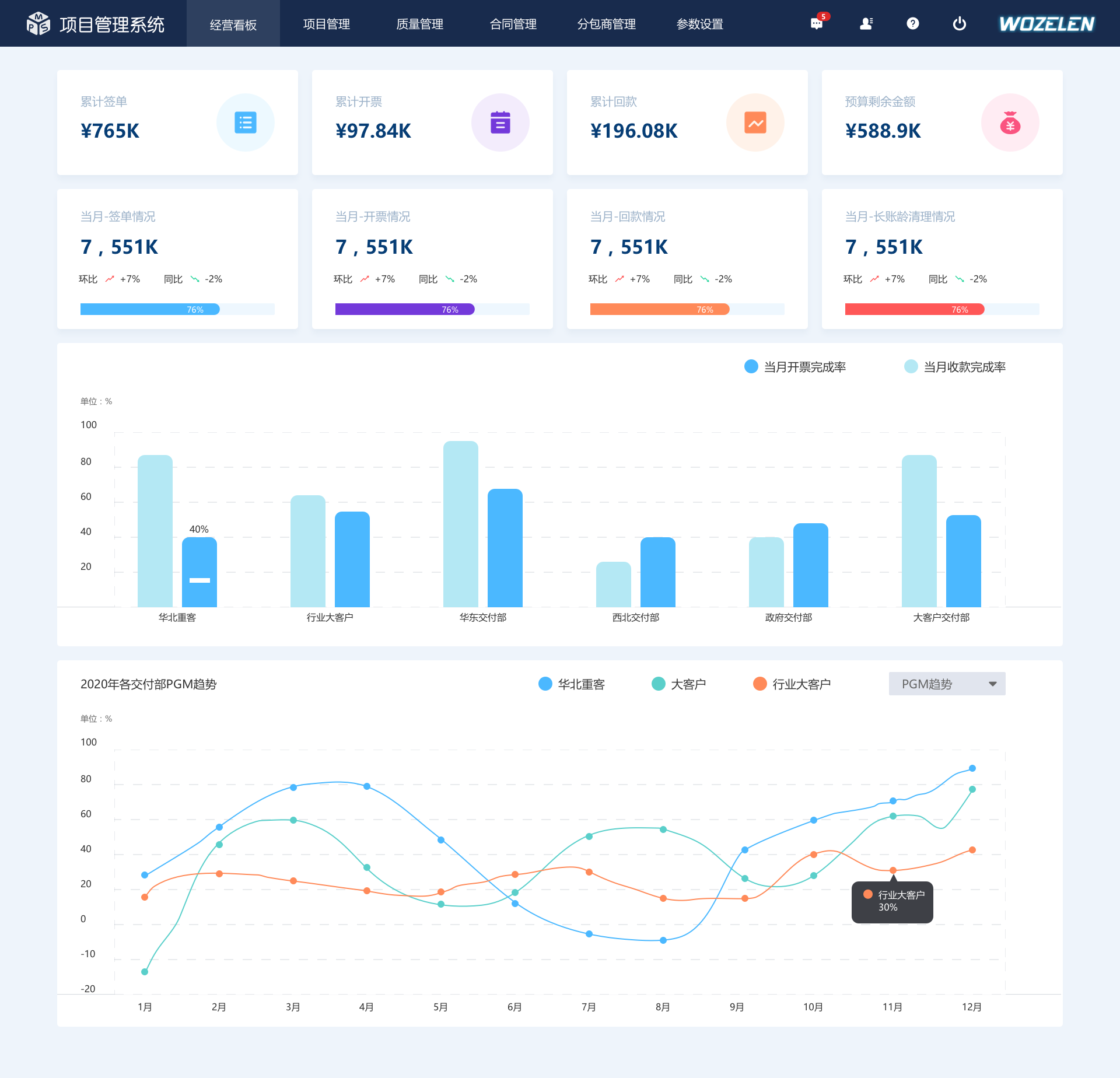Image resolution: width=1120 pixels, height=1078 pixels.
Task: Click the 环比 up-trend arrow in 长账龄清理情况 card
Action: click(x=874, y=279)
